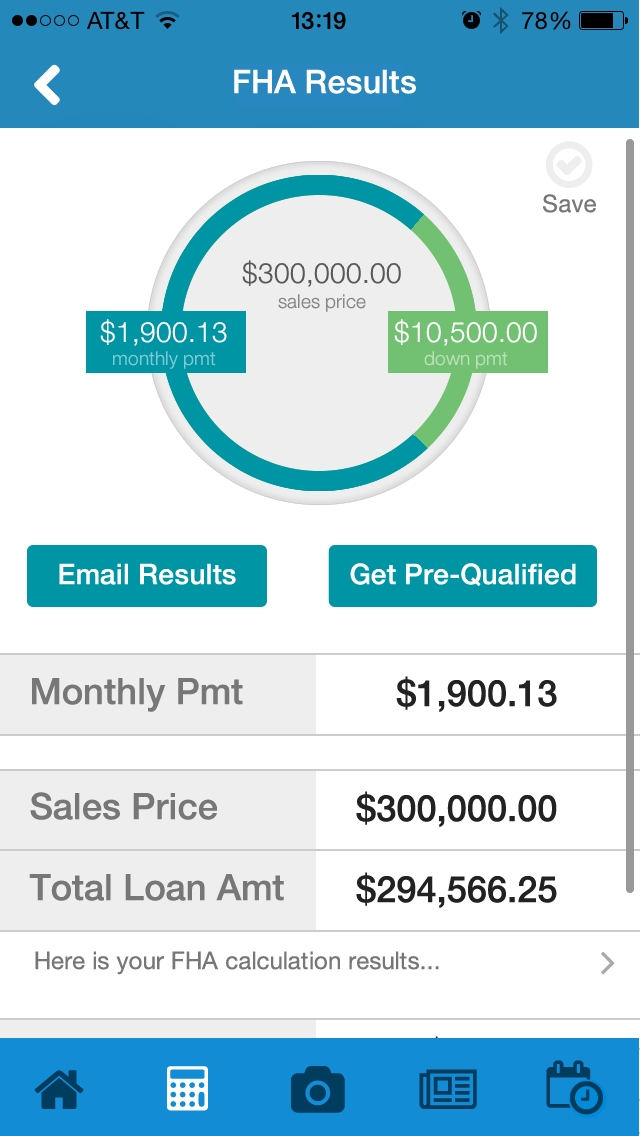Click the vertical scrollbar

pos(630,516)
